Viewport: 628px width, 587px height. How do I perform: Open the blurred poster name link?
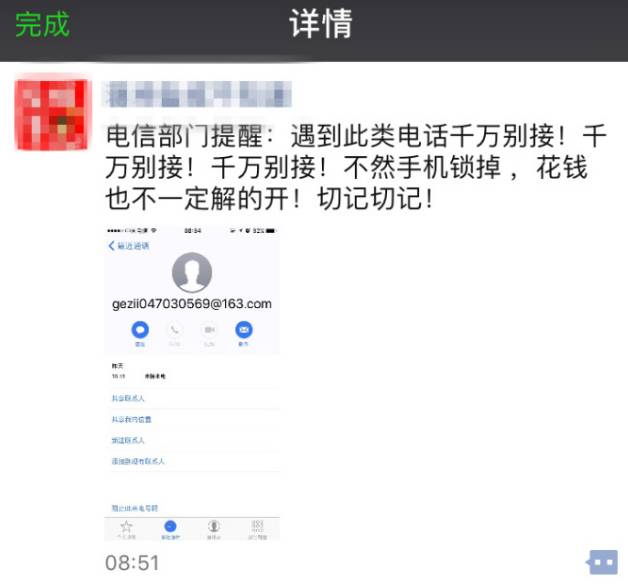[197, 94]
